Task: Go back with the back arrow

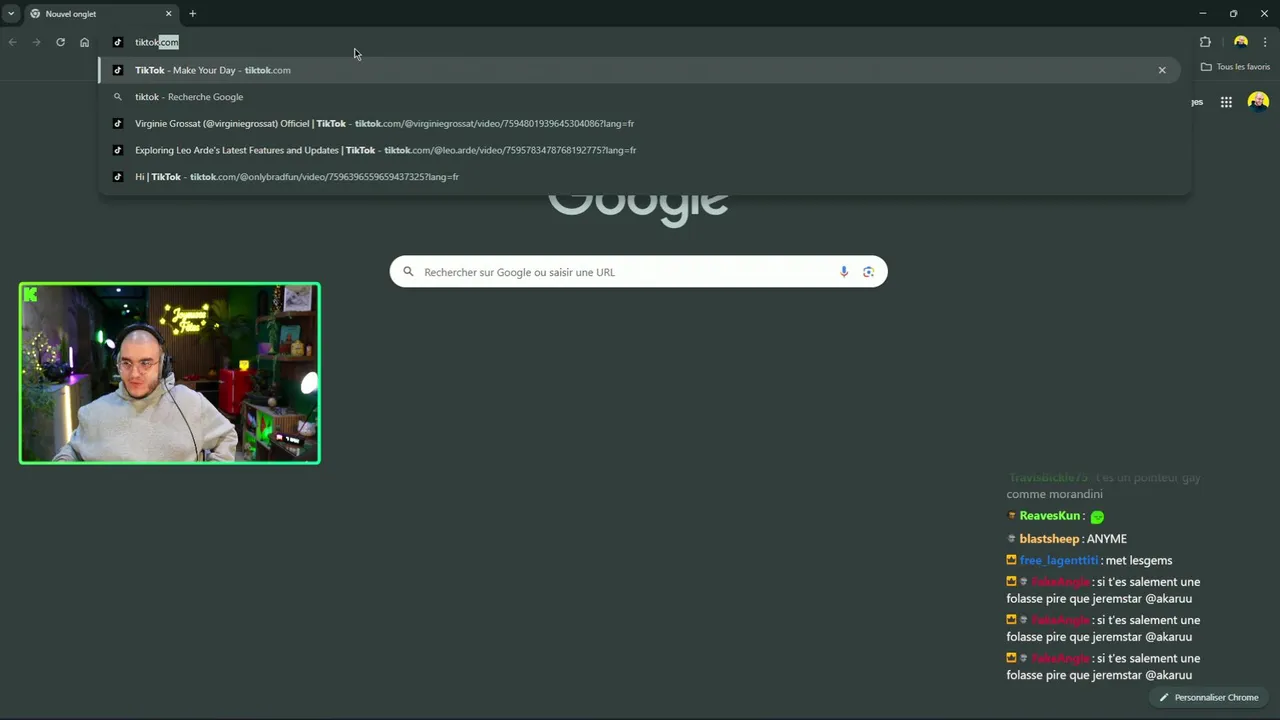Action: point(12,42)
